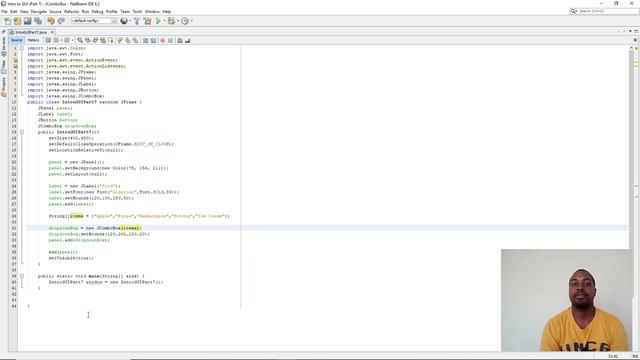Expand the Profile project dropdown arrow
Viewport: 640px width, 360px height.
(191, 21)
